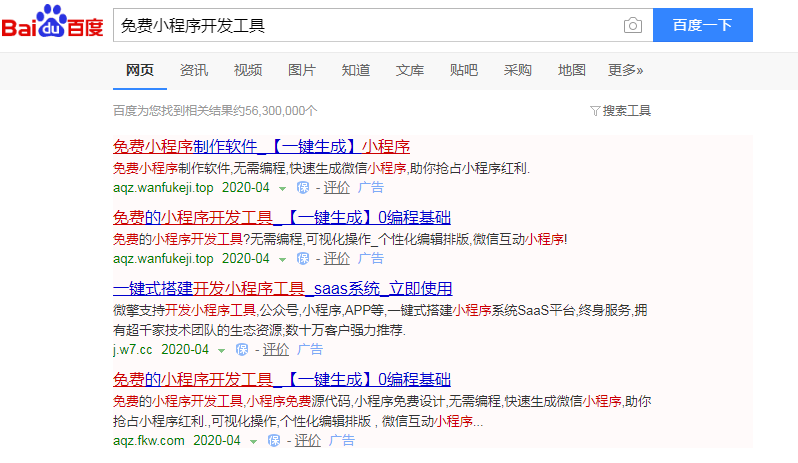Click 评价 on aqz.fkw.com result
798x463 pixels.
[307, 441]
